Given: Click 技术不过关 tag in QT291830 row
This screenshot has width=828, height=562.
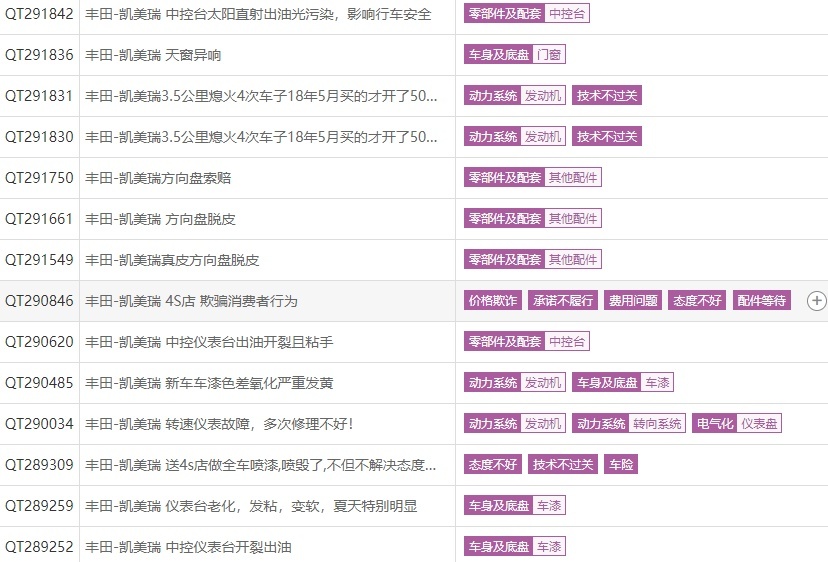Looking at the screenshot, I should [607, 137].
